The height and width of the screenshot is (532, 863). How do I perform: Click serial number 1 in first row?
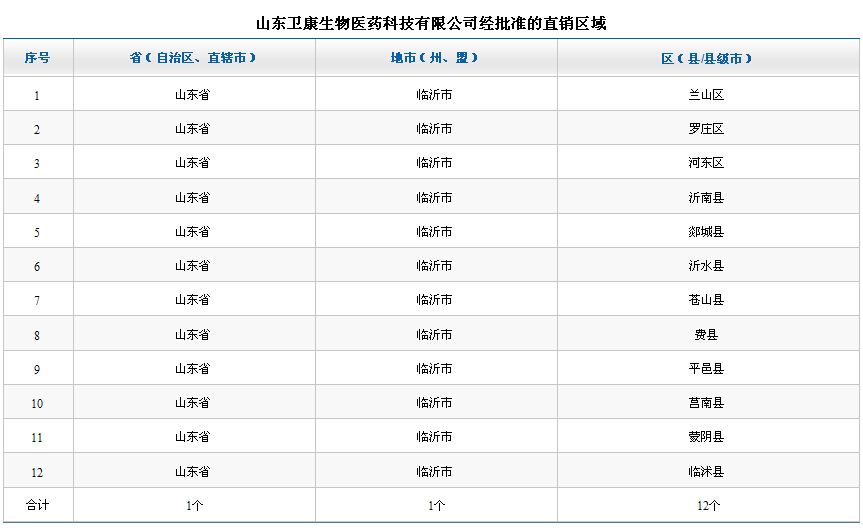tap(37, 96)
